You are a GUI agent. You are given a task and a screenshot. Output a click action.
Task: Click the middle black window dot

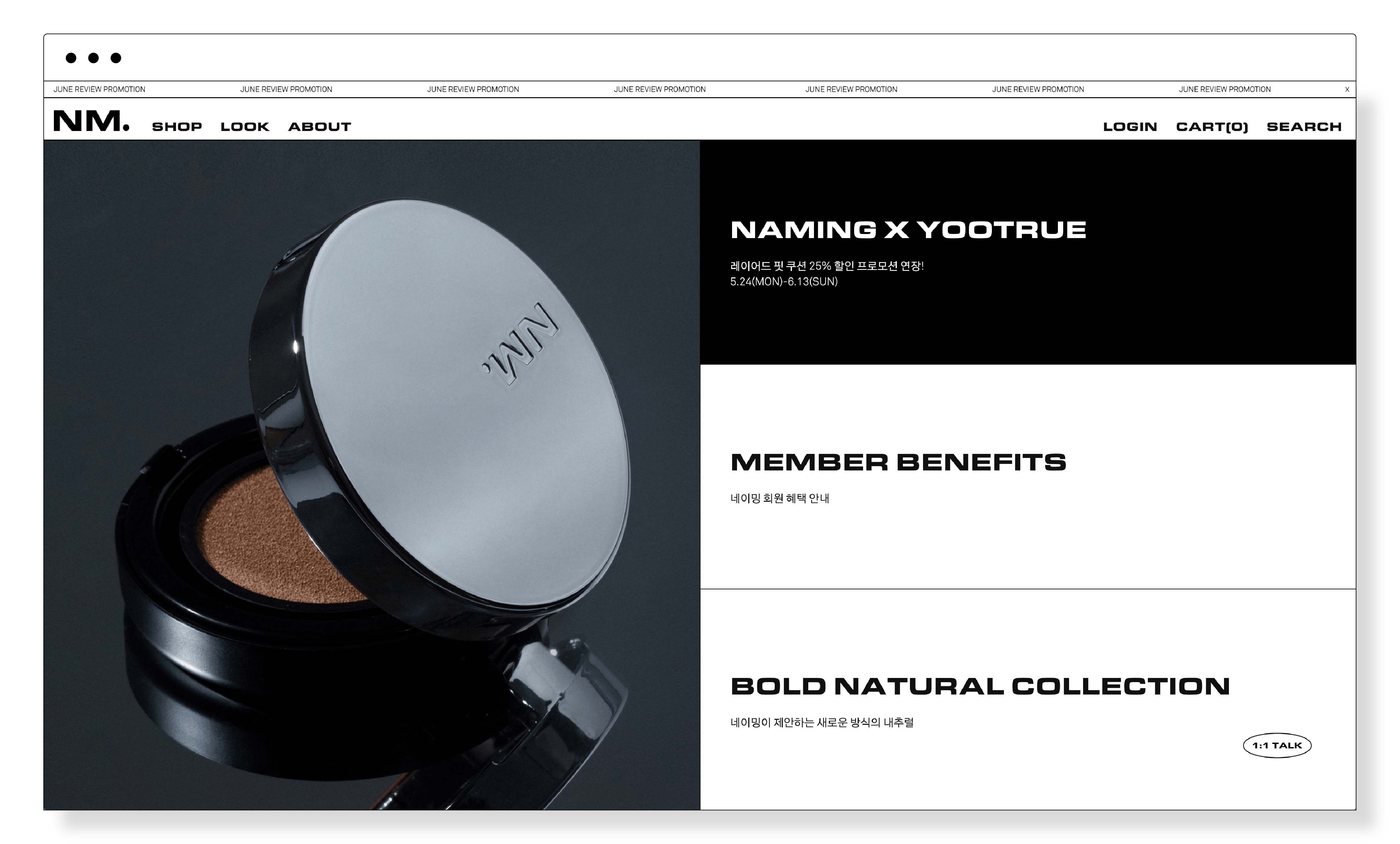93,57
